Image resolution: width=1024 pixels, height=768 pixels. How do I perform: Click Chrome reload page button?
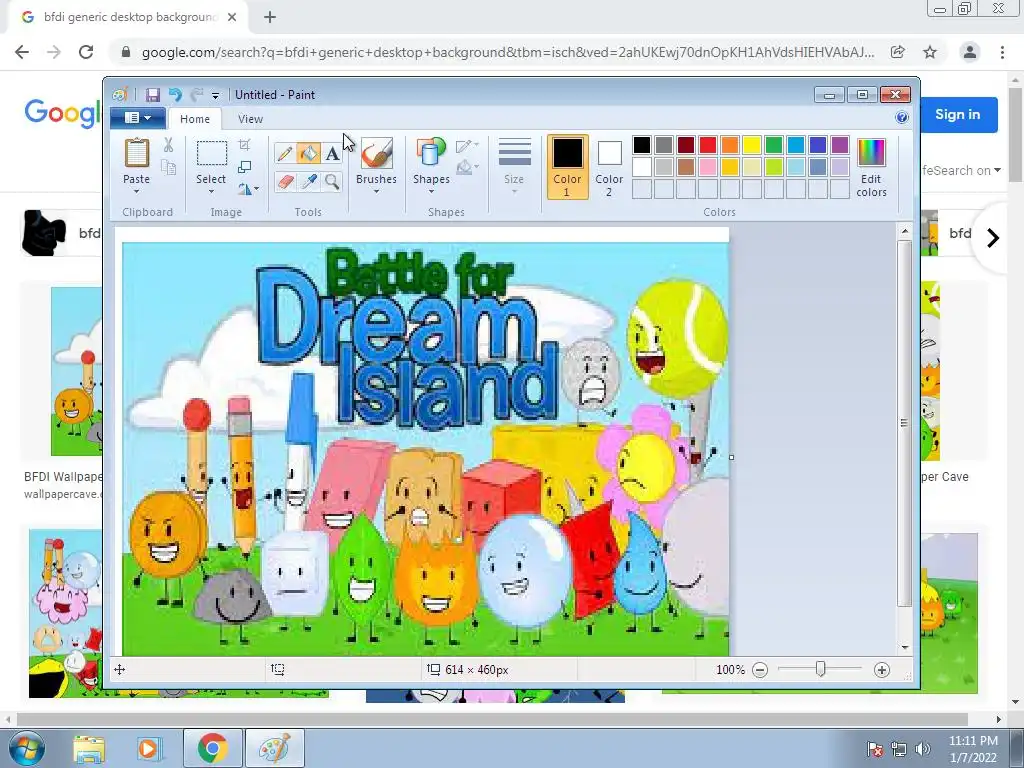pyautogui.click(x=86, y=52)
